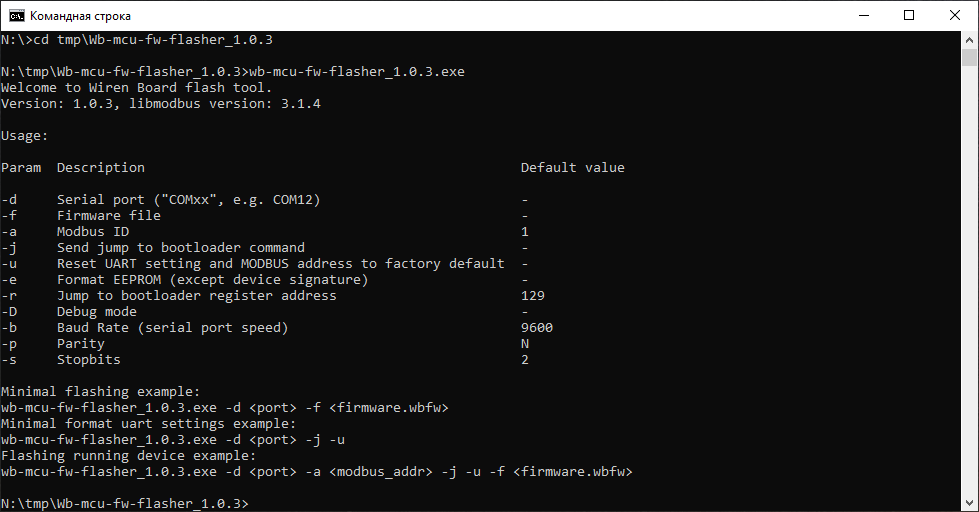Click the empty scrollbar track below the thumb
This screenshot has width=979, height=512.
(970, 300)
